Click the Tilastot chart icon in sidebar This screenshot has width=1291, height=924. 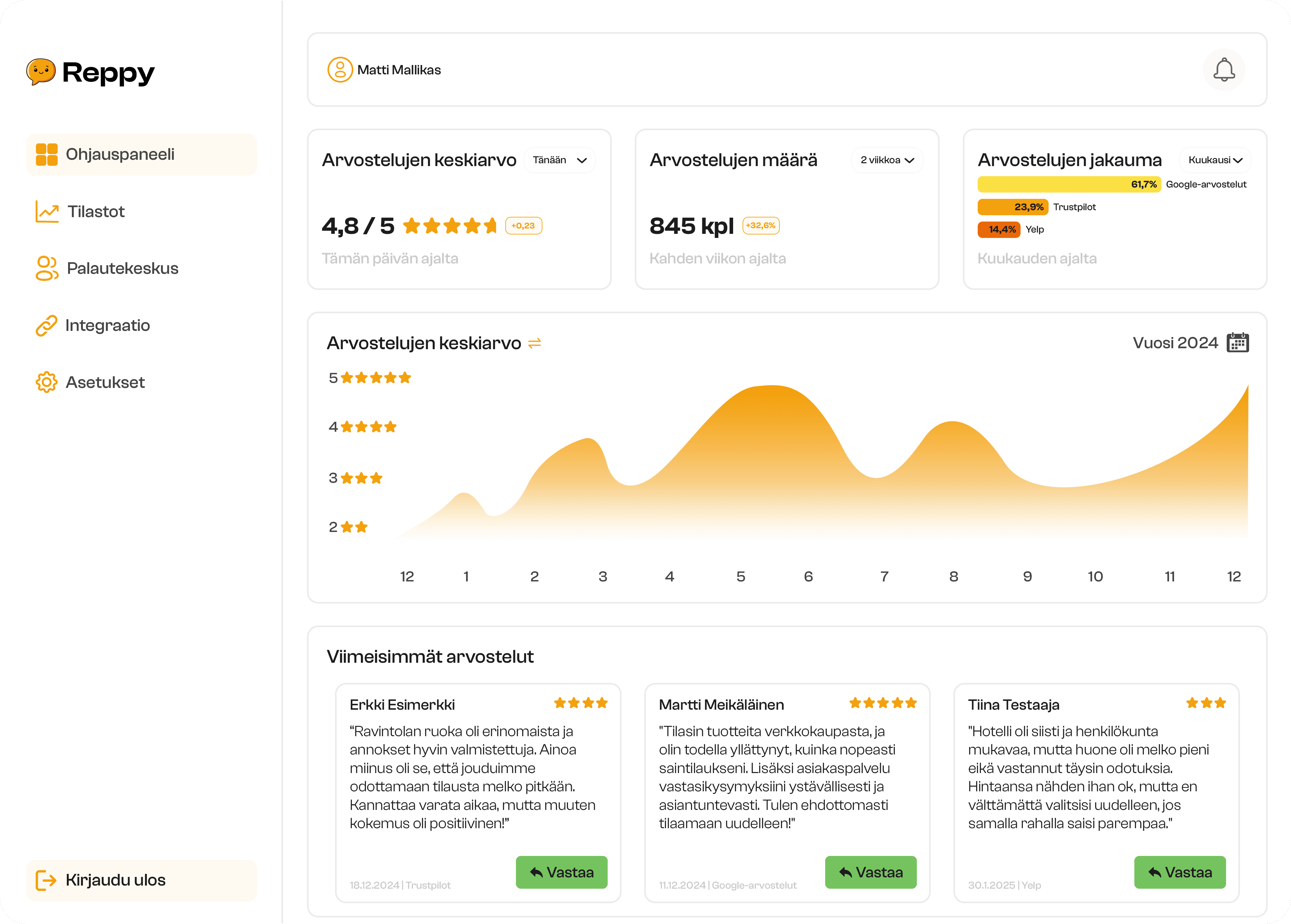click(x=47, y=212)
